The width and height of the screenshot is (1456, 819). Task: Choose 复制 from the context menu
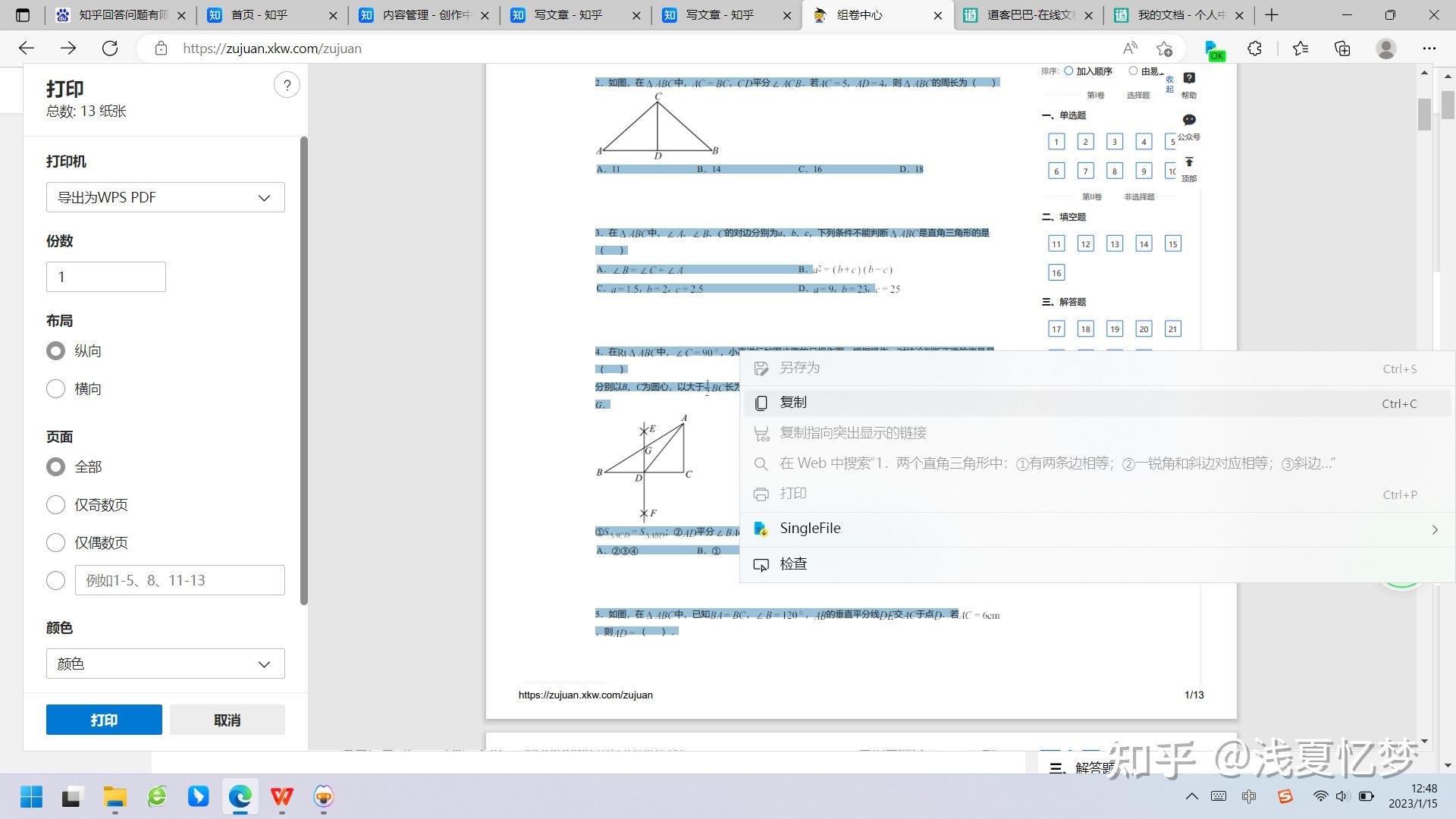793,403
